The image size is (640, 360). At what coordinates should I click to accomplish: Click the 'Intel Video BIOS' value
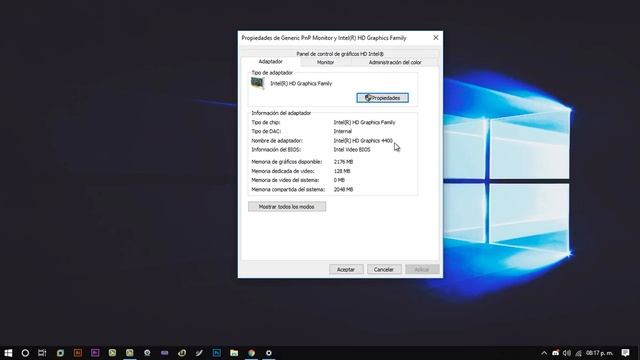coord(352,150)
